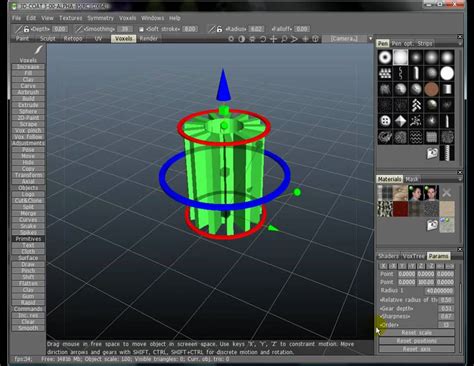Open the [Camera] dropdown

pyautogui.click(x=344, y=39)
